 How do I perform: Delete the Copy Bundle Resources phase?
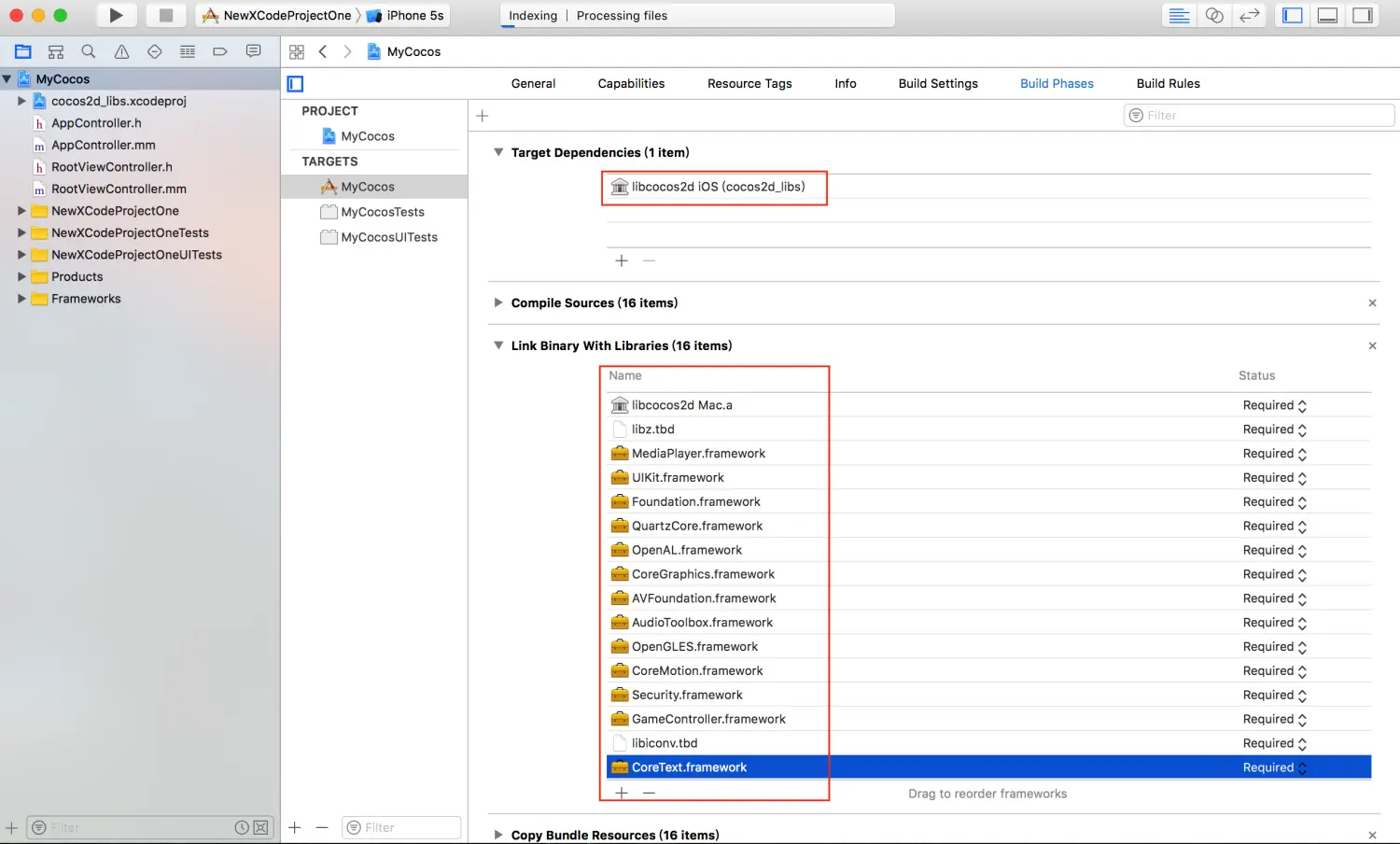pyautogui.click(x=1372, y=835)
